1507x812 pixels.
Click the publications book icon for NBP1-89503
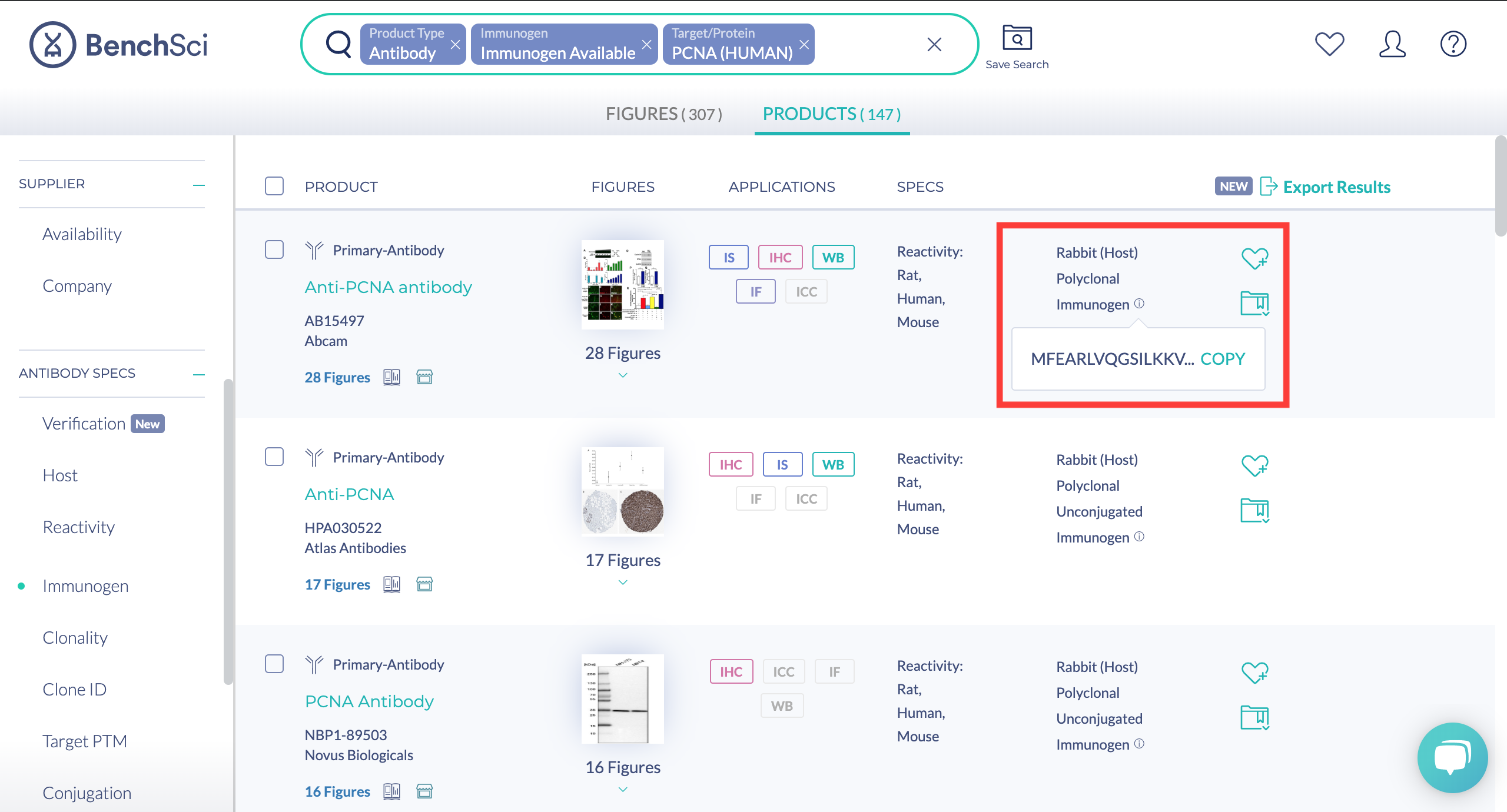click(391, 791)
